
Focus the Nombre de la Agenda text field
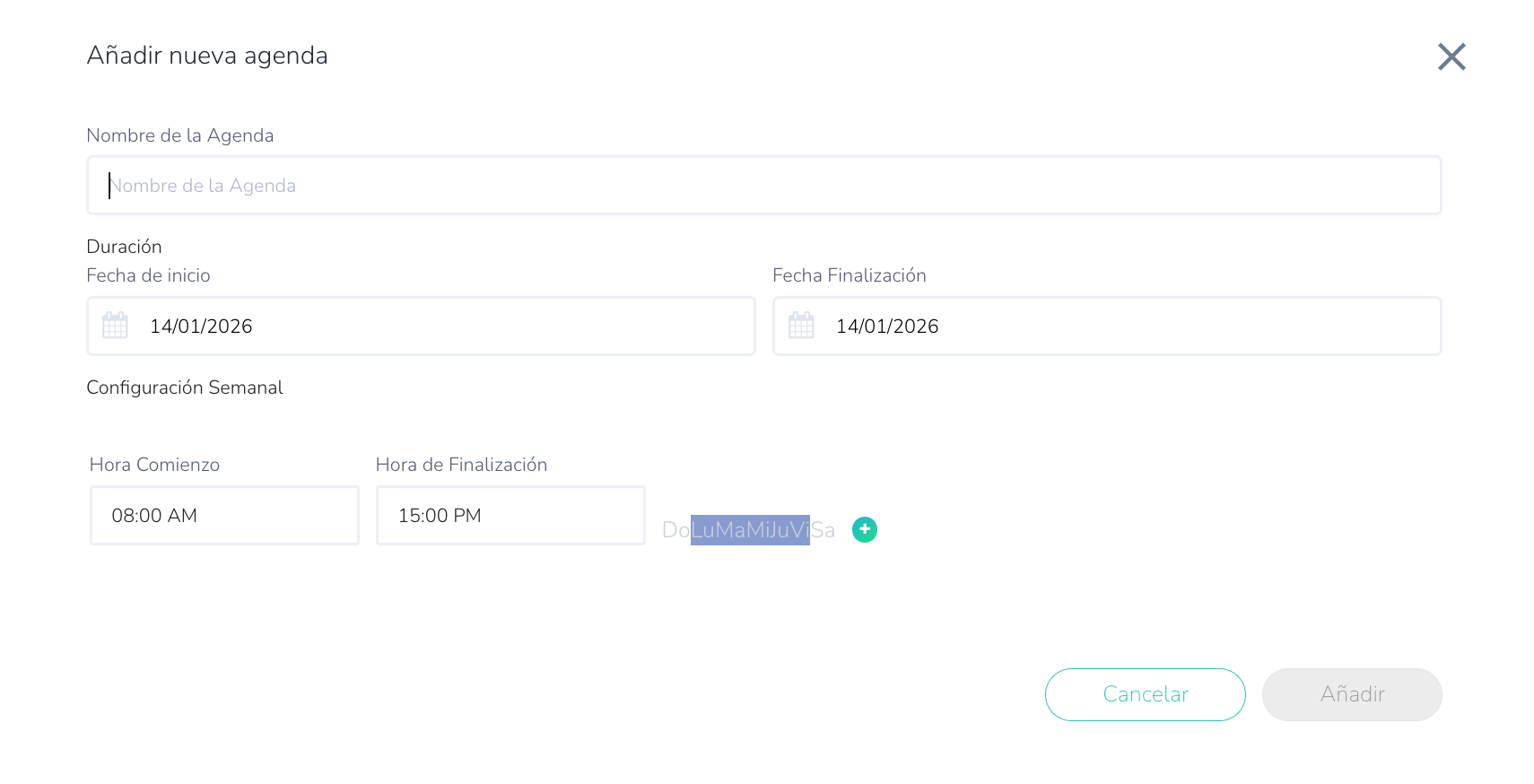(x=763, y=186)
